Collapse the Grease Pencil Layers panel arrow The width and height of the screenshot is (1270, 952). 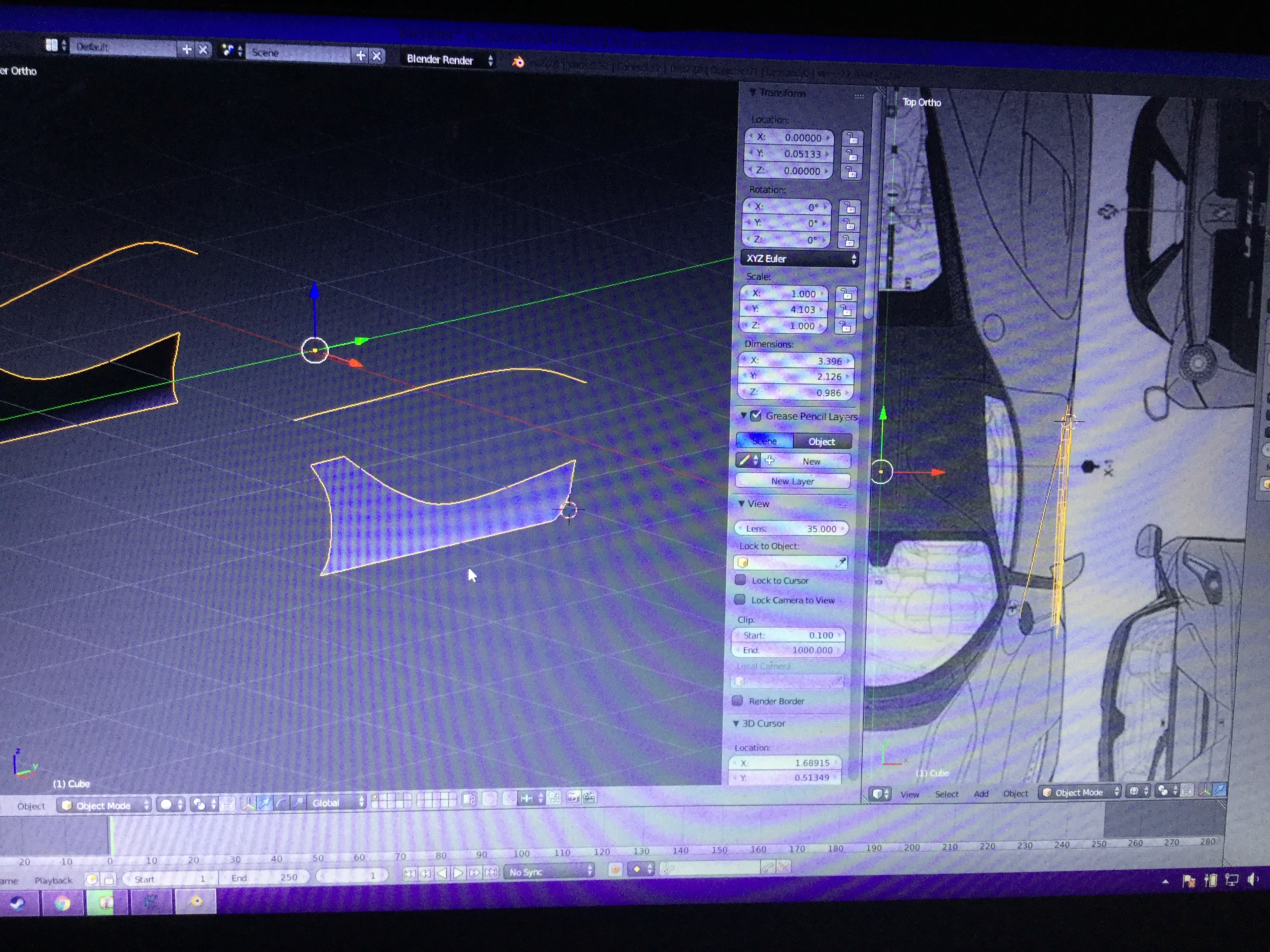743,415
